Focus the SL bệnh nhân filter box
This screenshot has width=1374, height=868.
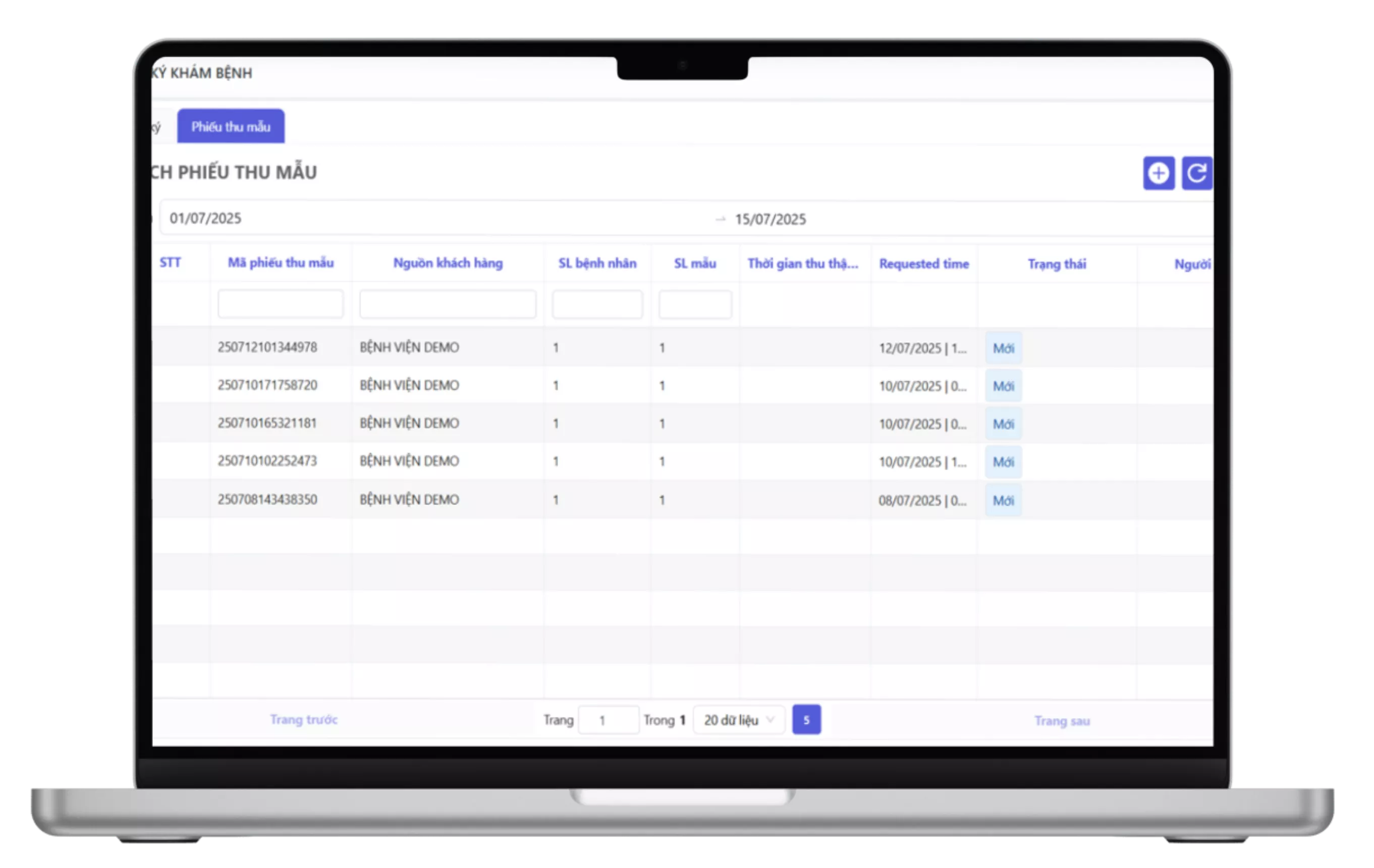597,304
